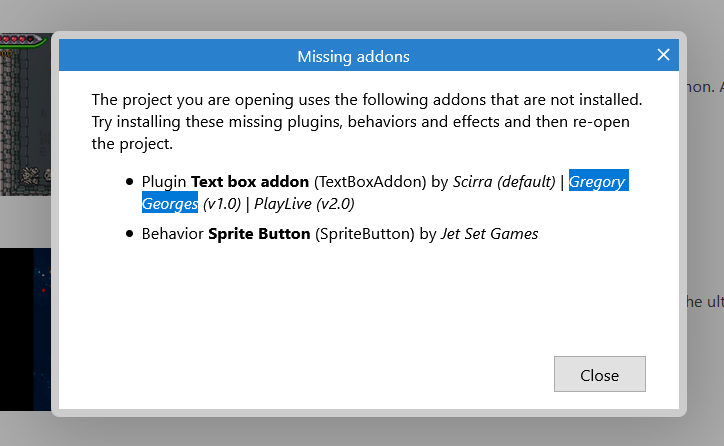Click the word Plugin in the list

164,182
